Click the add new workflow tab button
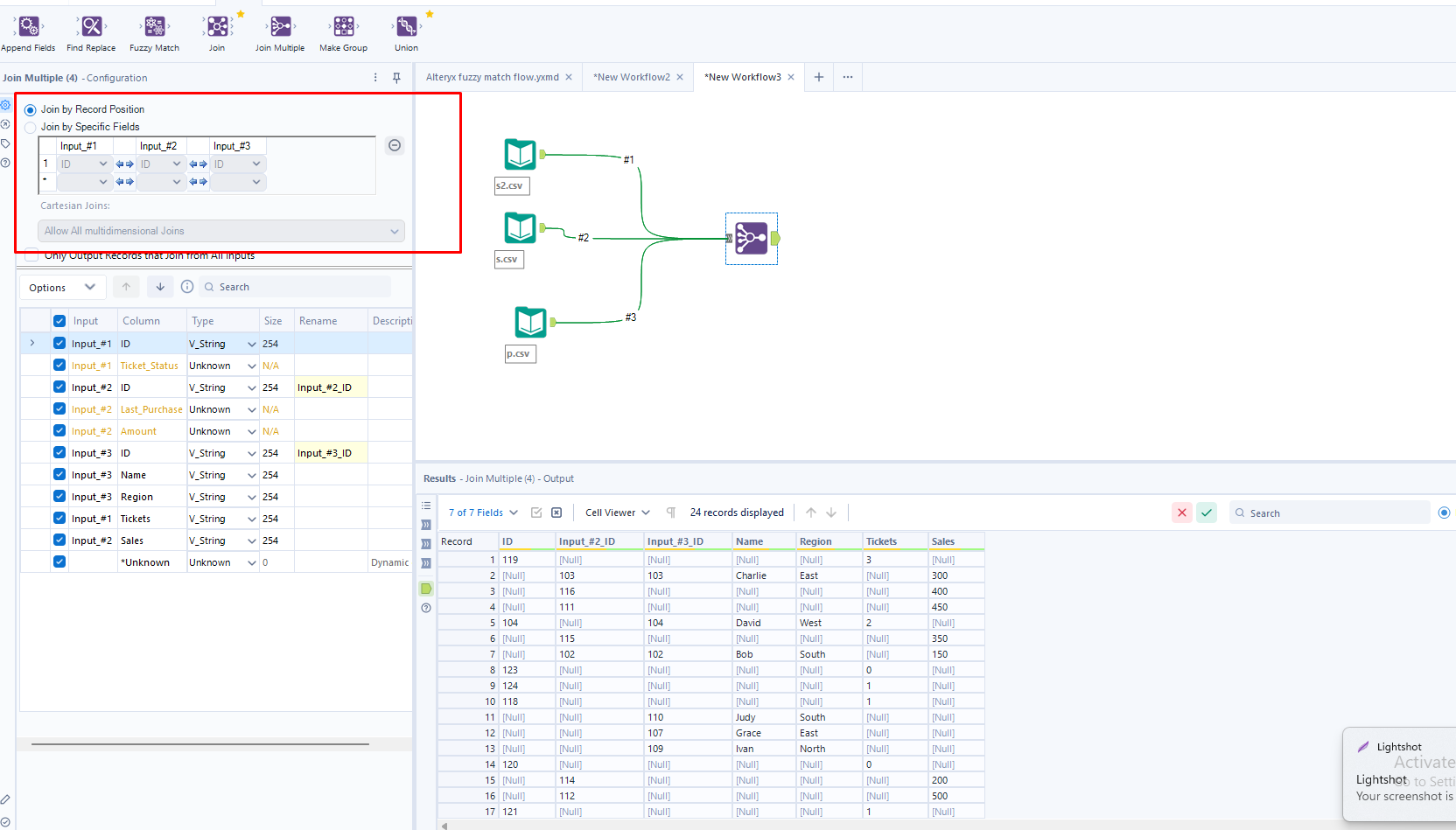 coord(819,77)
